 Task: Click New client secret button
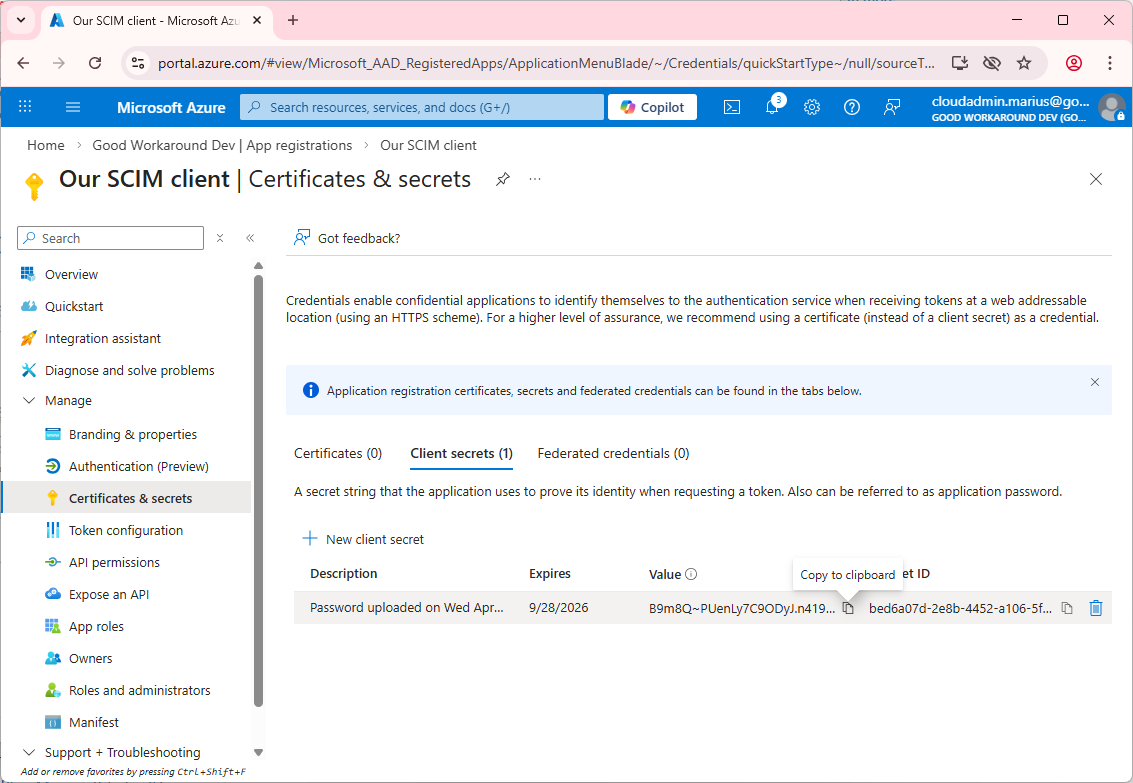[x=364, y=539]
